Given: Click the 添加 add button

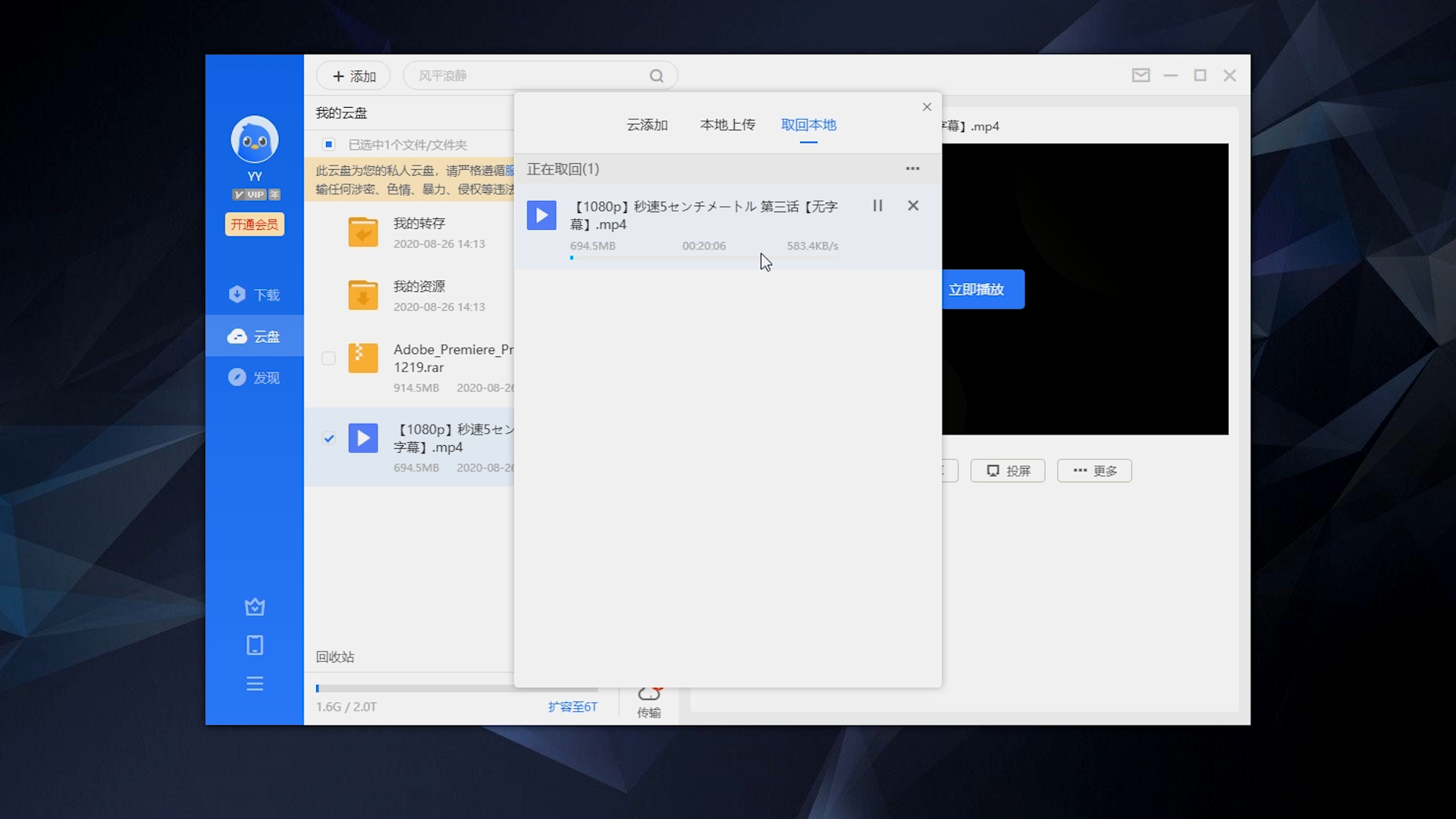Looking at the screenshot, I should 353,76.
